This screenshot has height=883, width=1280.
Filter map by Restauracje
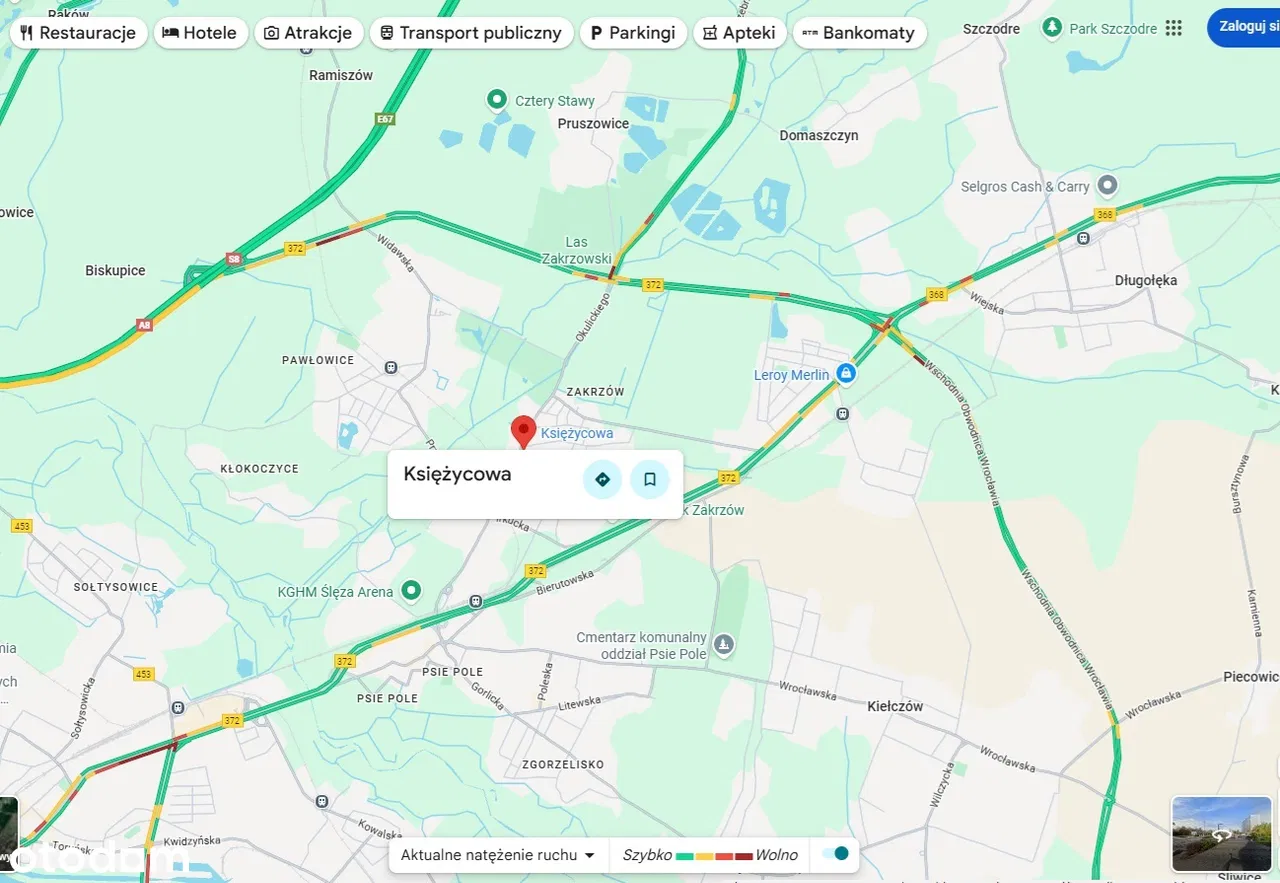(x=78, y=32)
